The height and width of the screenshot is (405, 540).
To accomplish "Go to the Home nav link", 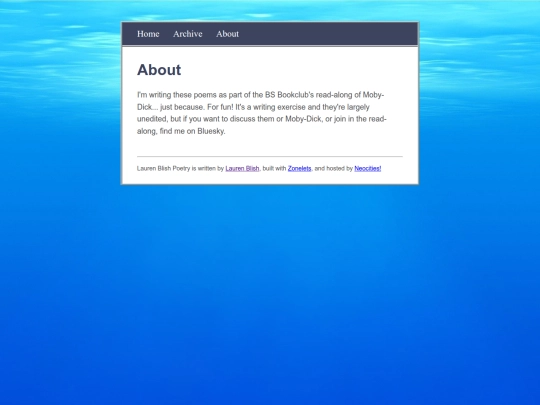I will [x=148, y=34].
